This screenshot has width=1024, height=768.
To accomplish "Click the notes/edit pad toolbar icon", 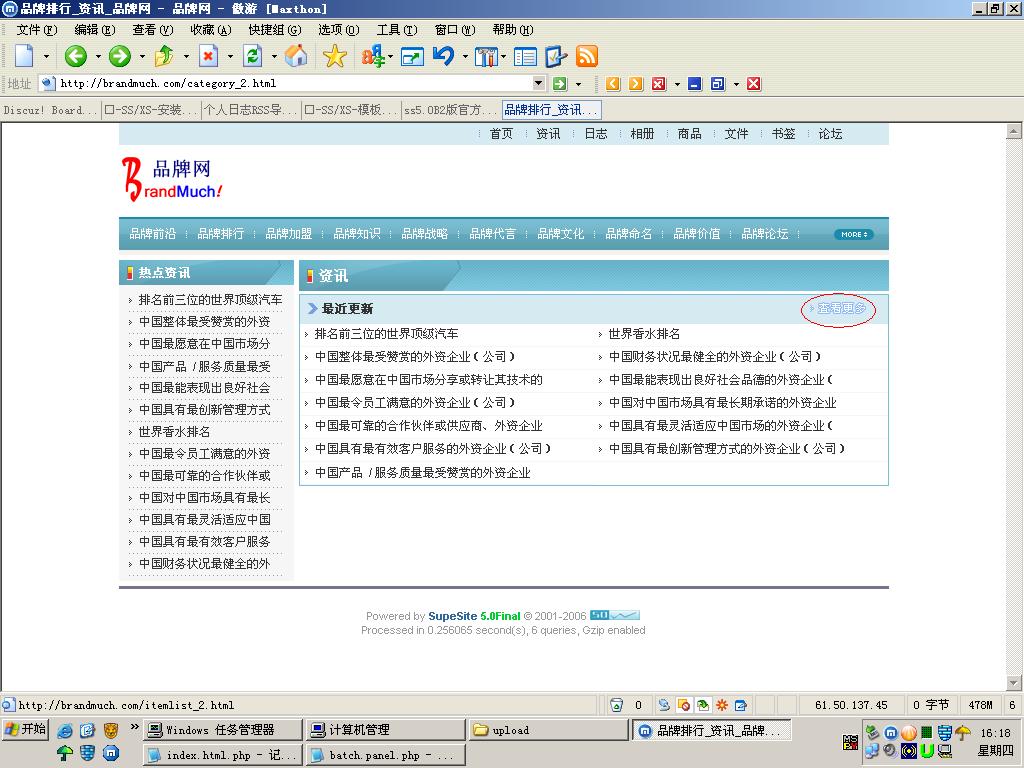I will (556, 57).
